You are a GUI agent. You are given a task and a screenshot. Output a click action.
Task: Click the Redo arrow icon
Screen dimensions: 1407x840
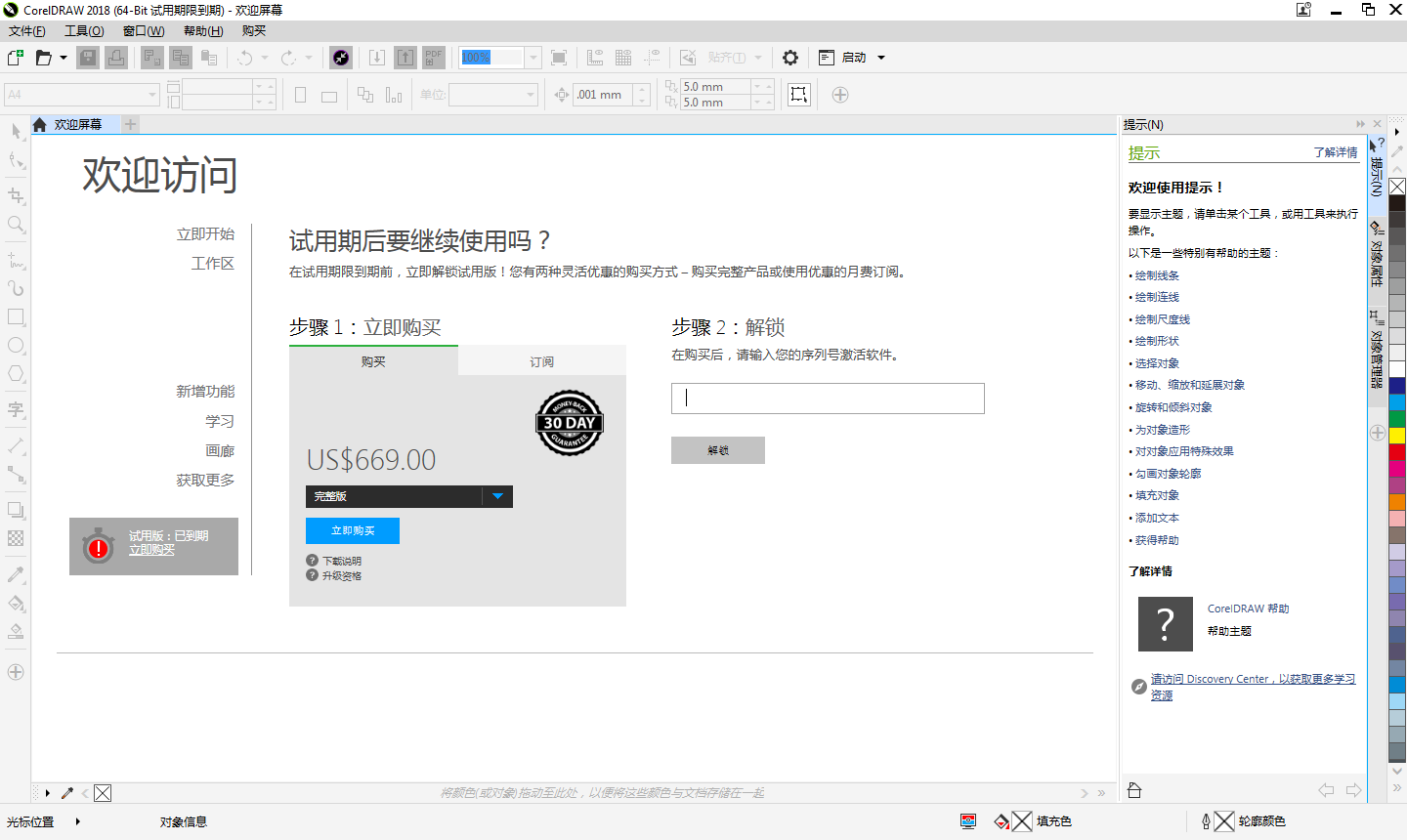point(288,58)
